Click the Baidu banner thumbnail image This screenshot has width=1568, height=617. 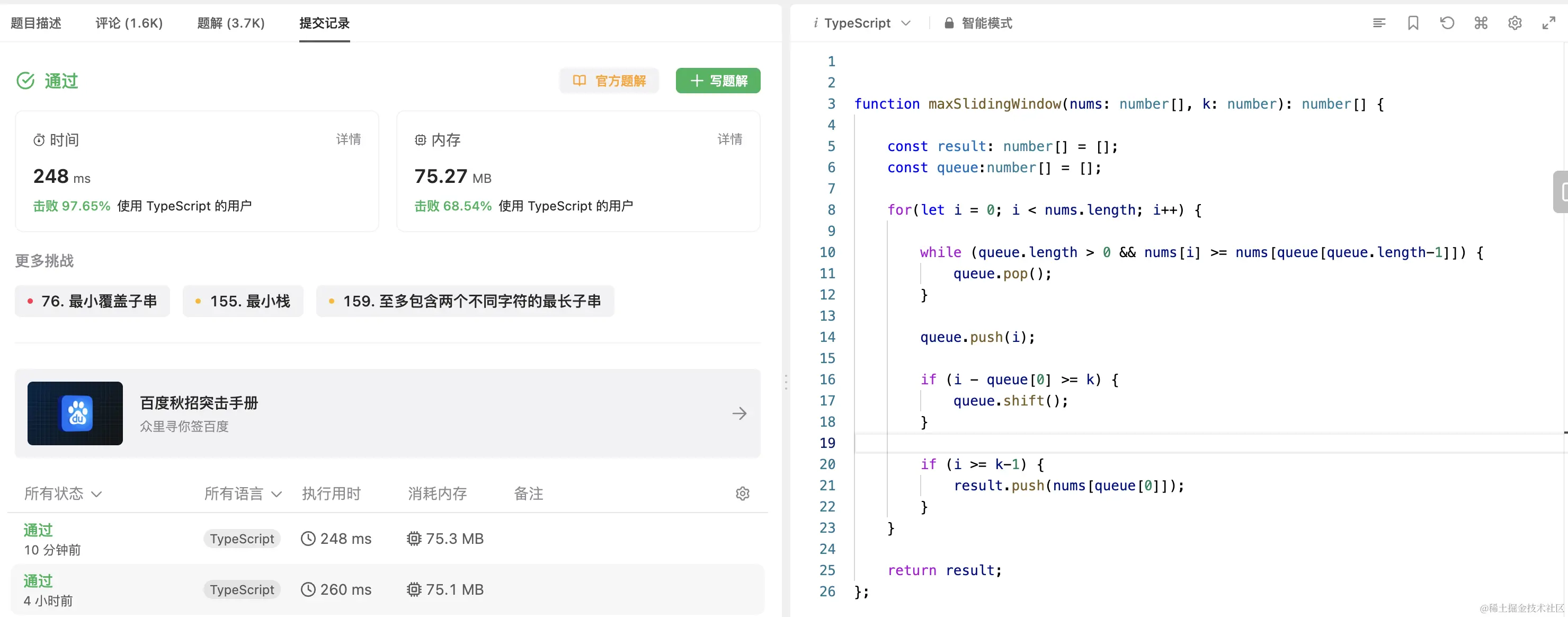click(x=75, y=413)
